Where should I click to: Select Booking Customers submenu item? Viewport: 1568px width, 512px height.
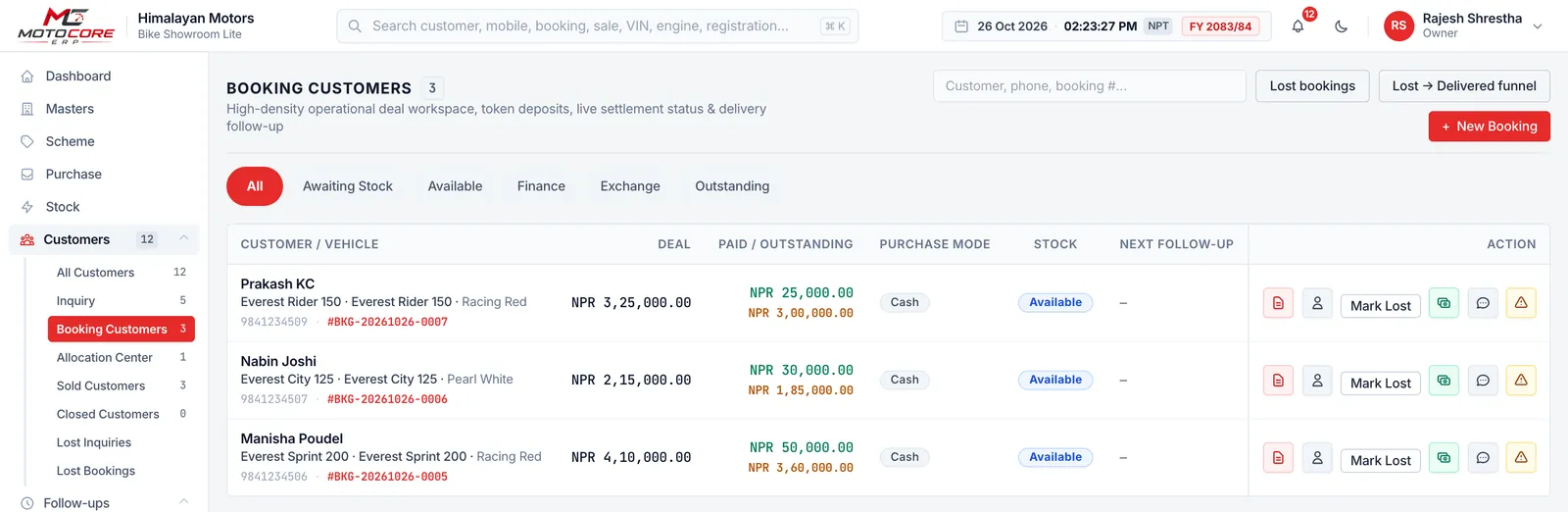(122, 330)
